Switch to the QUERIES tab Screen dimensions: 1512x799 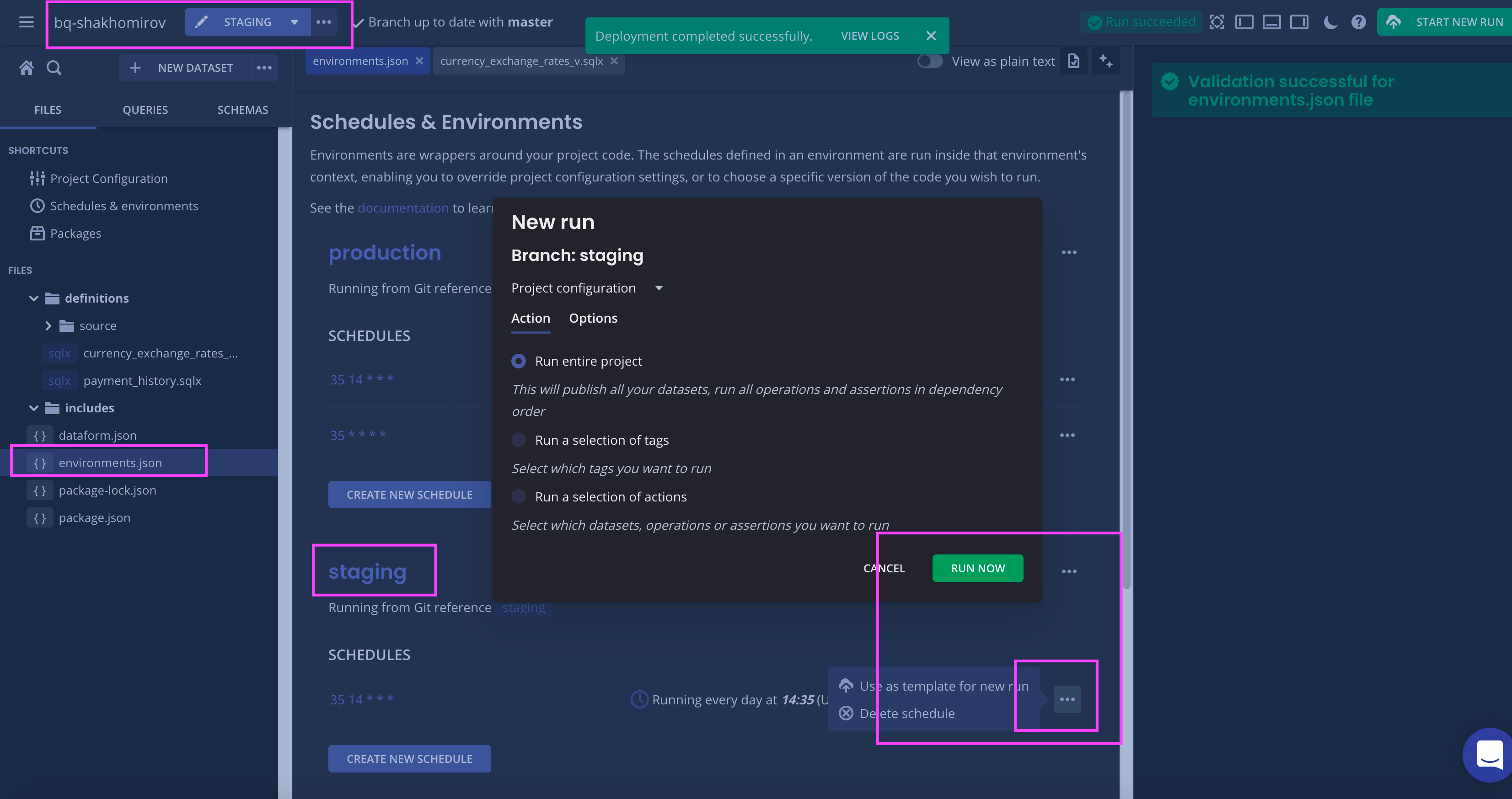[145, 110]
